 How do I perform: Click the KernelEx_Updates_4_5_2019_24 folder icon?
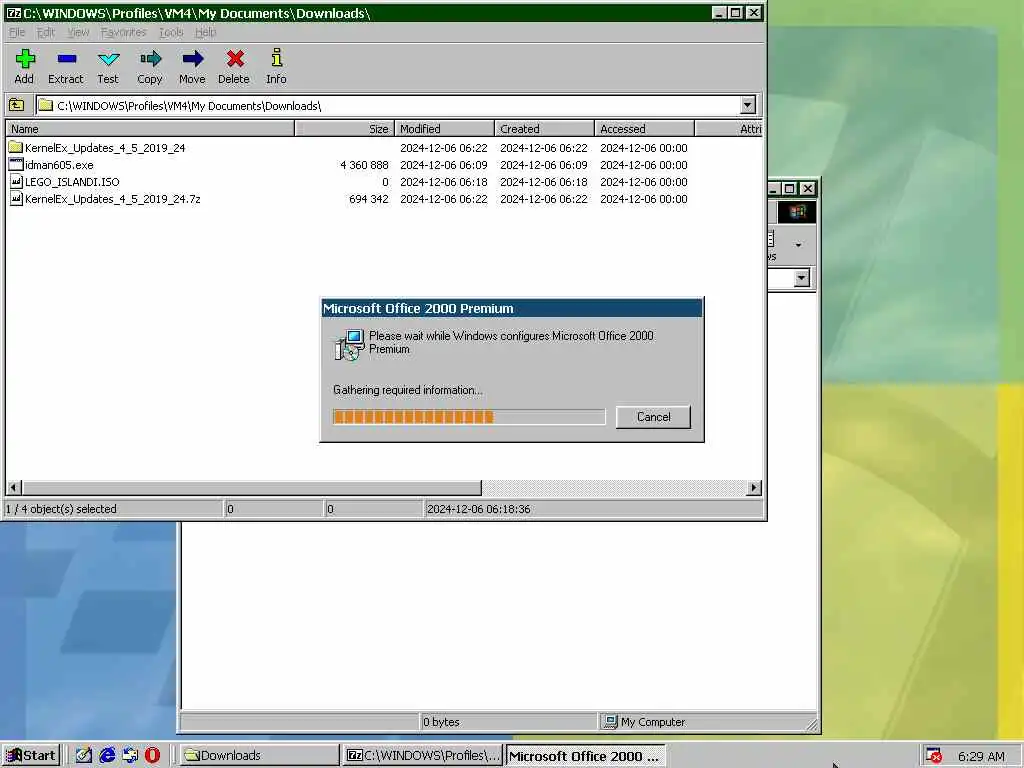click(x=16, y=148)
